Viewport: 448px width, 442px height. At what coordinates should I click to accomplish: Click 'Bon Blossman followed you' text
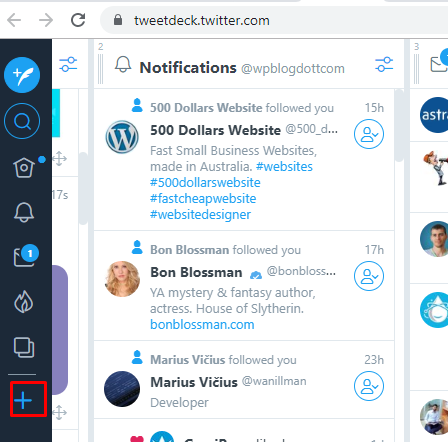click(225, 250)
